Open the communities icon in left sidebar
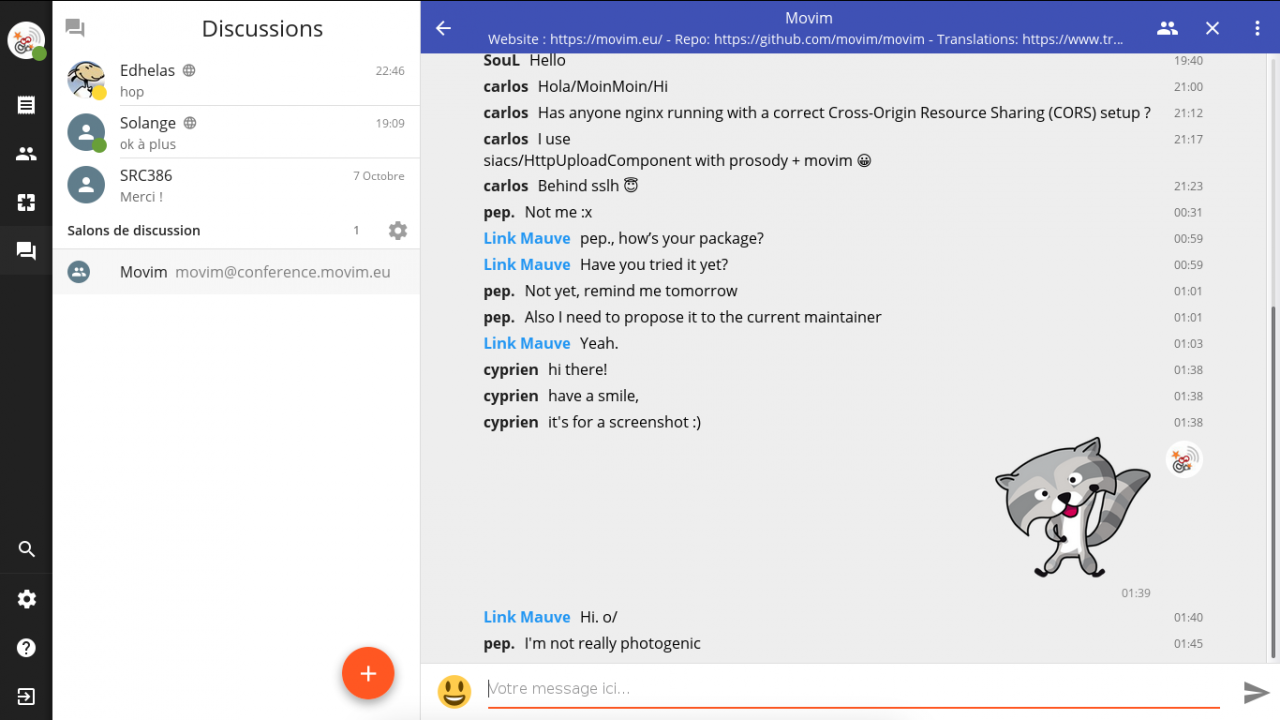This screenshot has height=720, width=1280. pos(26,203)
